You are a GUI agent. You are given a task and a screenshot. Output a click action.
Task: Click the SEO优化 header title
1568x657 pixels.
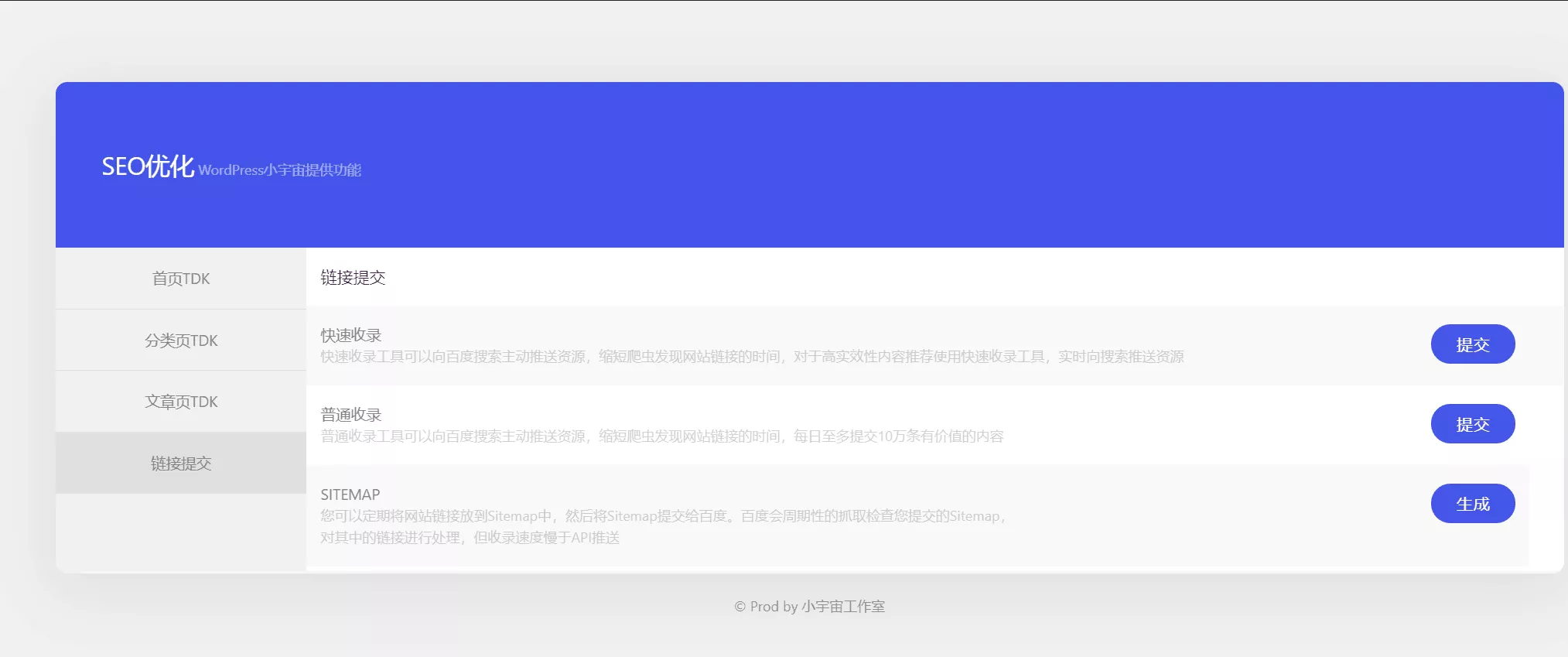click(148, 166)
